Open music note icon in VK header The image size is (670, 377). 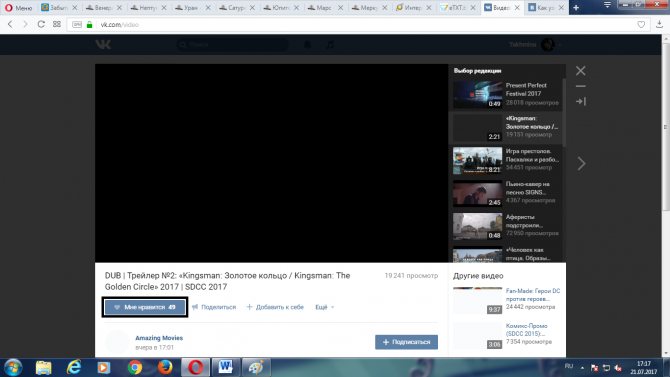330,44
